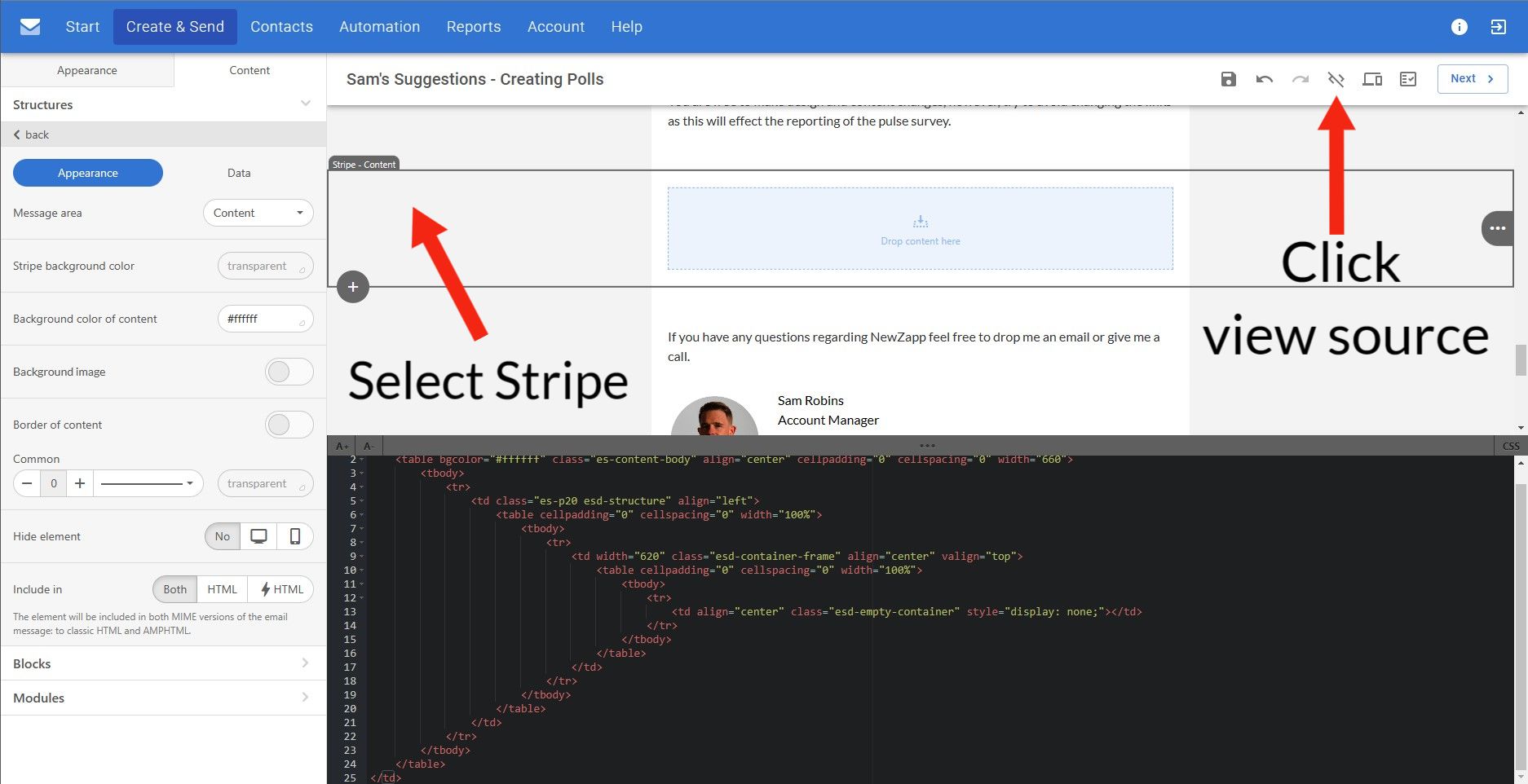The height and width of the screenshot is (784, 1528).
Task: Open the Stripe background color picker
Action: tap(265, 266)
